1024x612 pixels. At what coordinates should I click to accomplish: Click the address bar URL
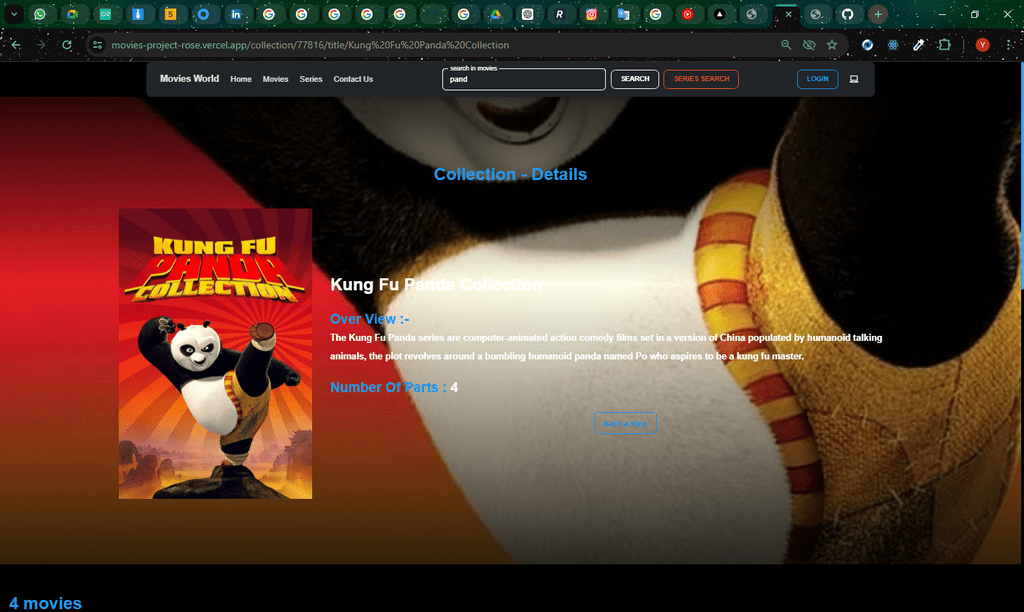(310, 45)
